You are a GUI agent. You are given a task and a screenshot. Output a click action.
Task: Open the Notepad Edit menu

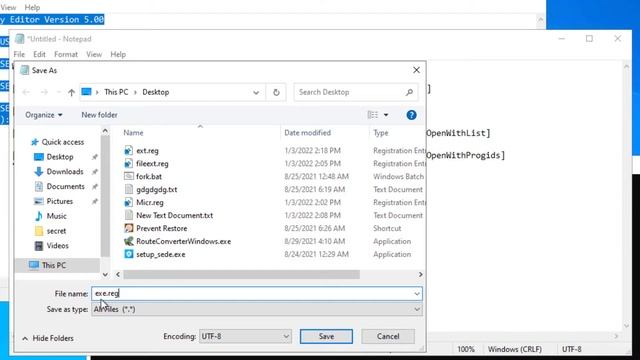click(x=39, y=54)
